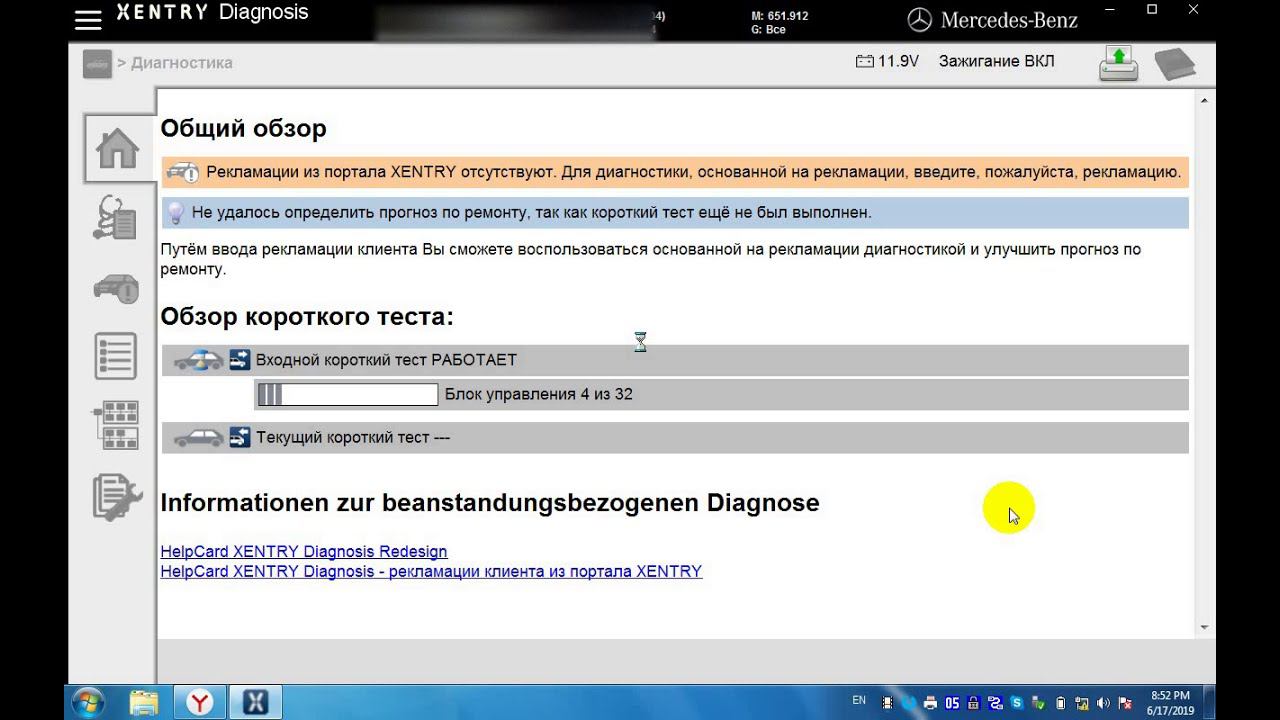1280x720 pixels.
Task: Click the Диагностика breadcrumb
Action: click(181, 63)
